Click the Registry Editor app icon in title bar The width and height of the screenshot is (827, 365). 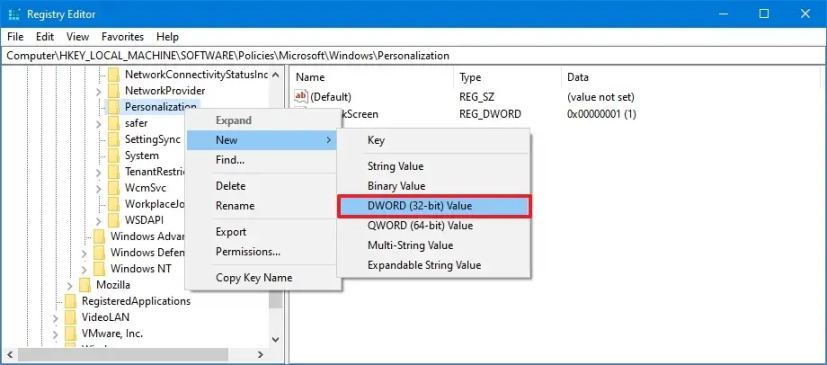15,14
